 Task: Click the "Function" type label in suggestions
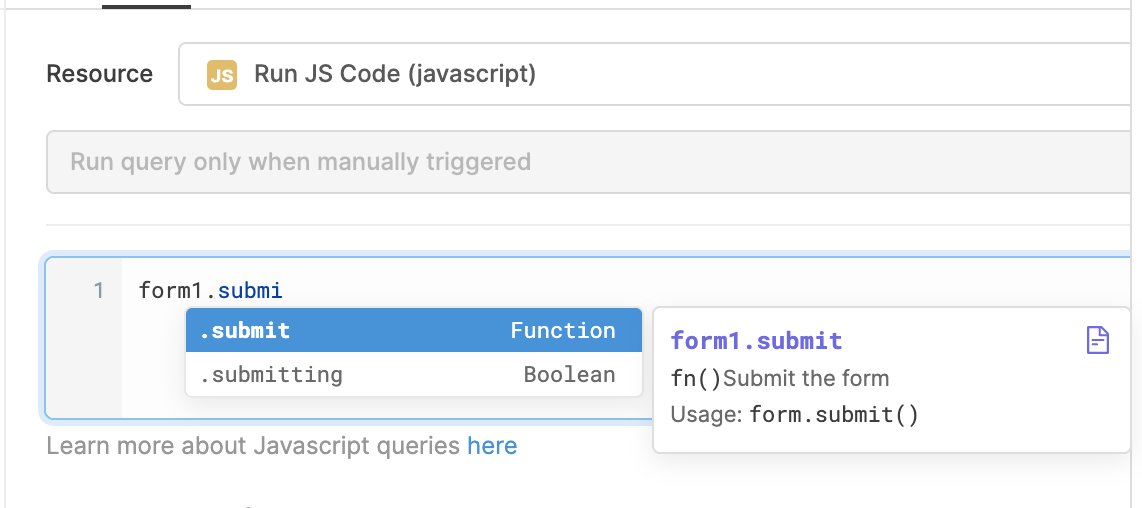click(x=563, y=331)
